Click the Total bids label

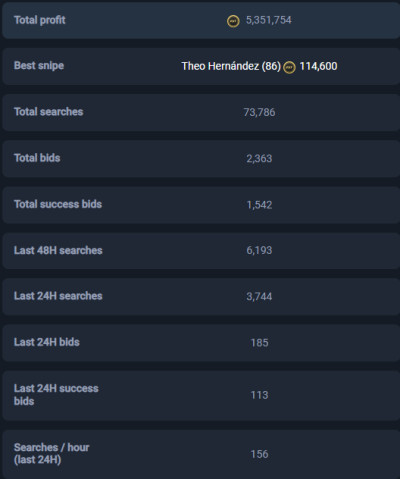pyautogui.click(x=37, y=158)
